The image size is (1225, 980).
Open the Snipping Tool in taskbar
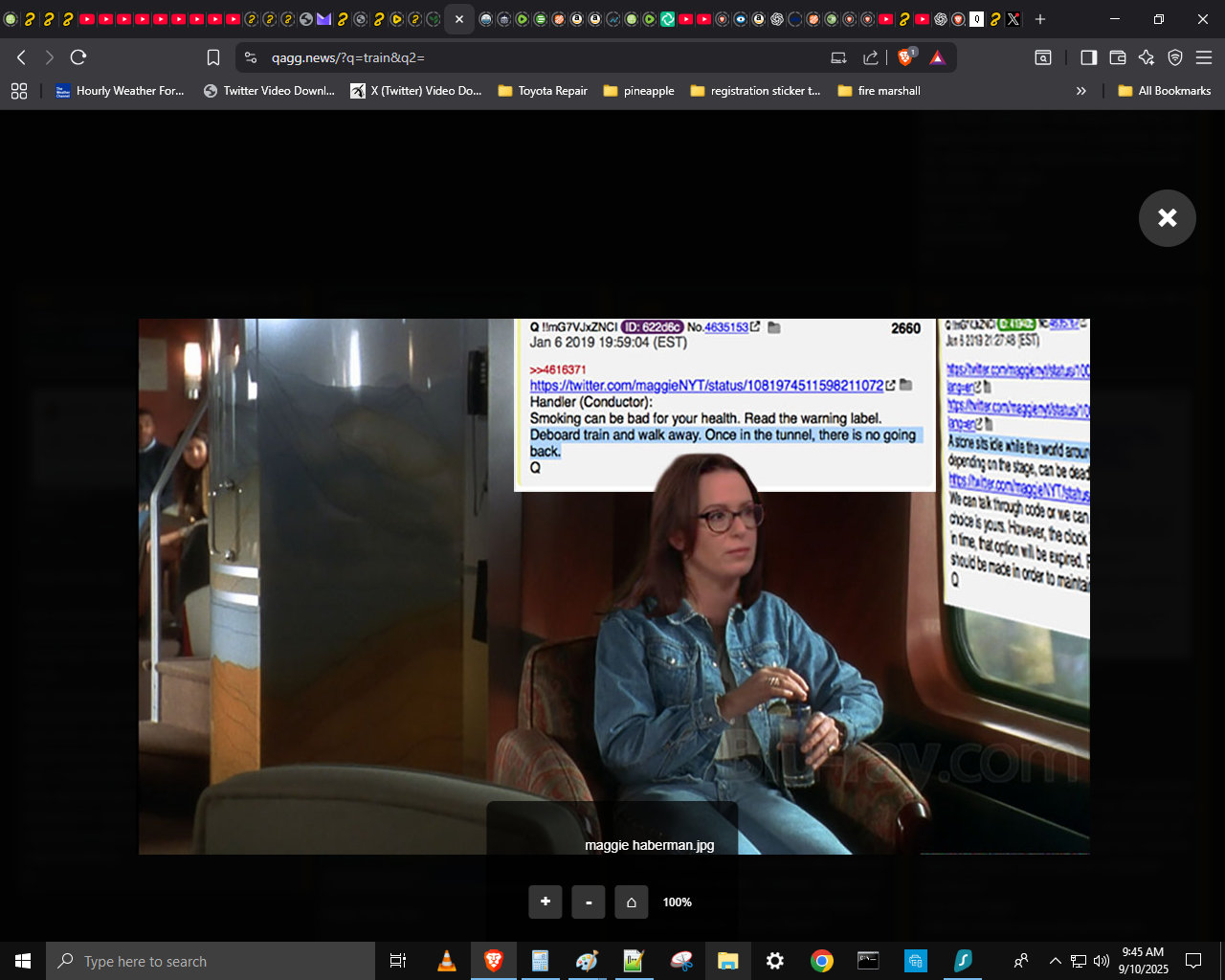[x=681, y=961]
